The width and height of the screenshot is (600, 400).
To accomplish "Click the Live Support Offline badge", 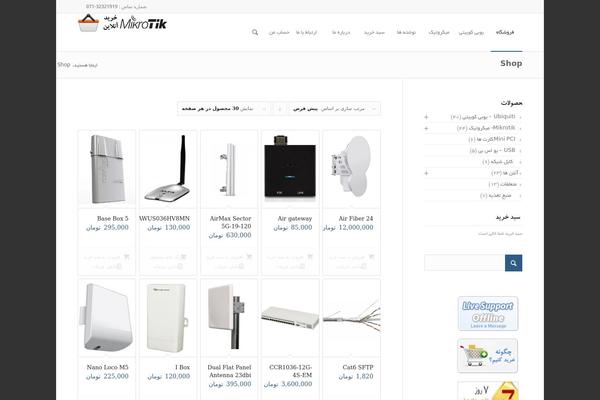I will [x=488, y=313].
